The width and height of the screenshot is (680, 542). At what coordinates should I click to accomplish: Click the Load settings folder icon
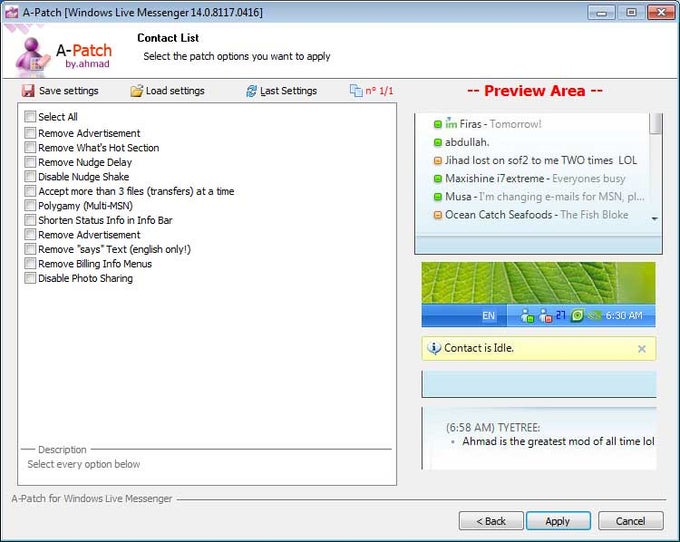(137, 91)
